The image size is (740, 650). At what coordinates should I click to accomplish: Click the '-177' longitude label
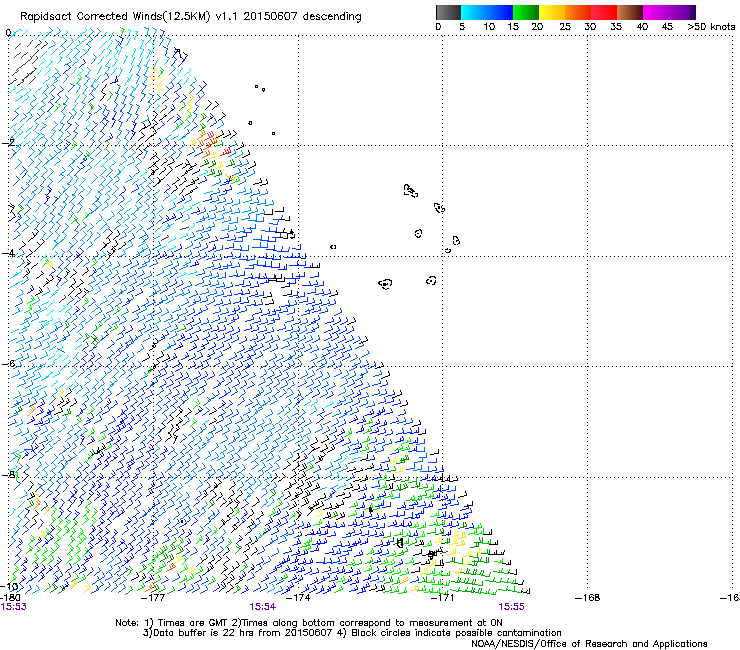coord(153,598)
